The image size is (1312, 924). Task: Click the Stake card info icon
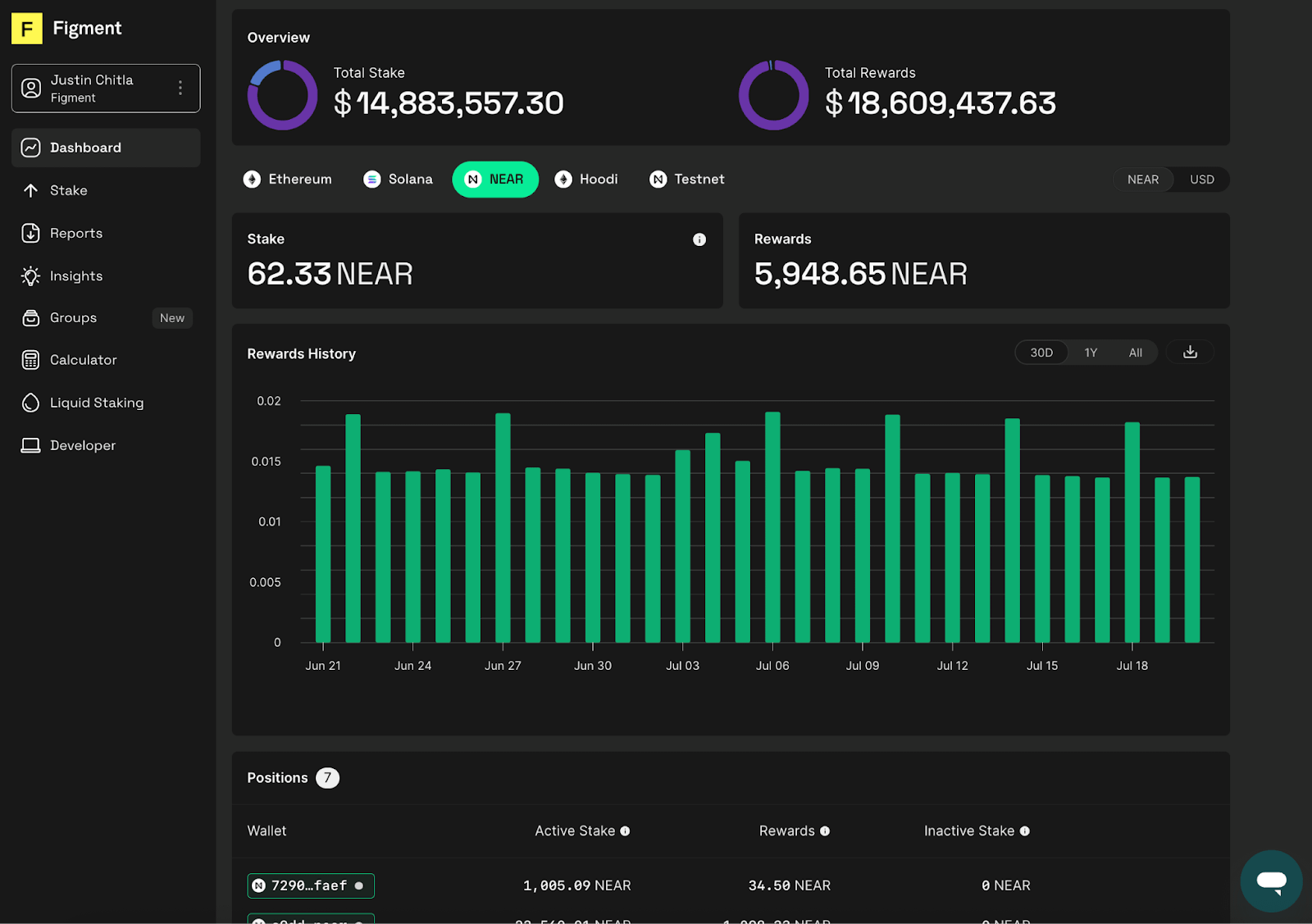coord(699,239)
